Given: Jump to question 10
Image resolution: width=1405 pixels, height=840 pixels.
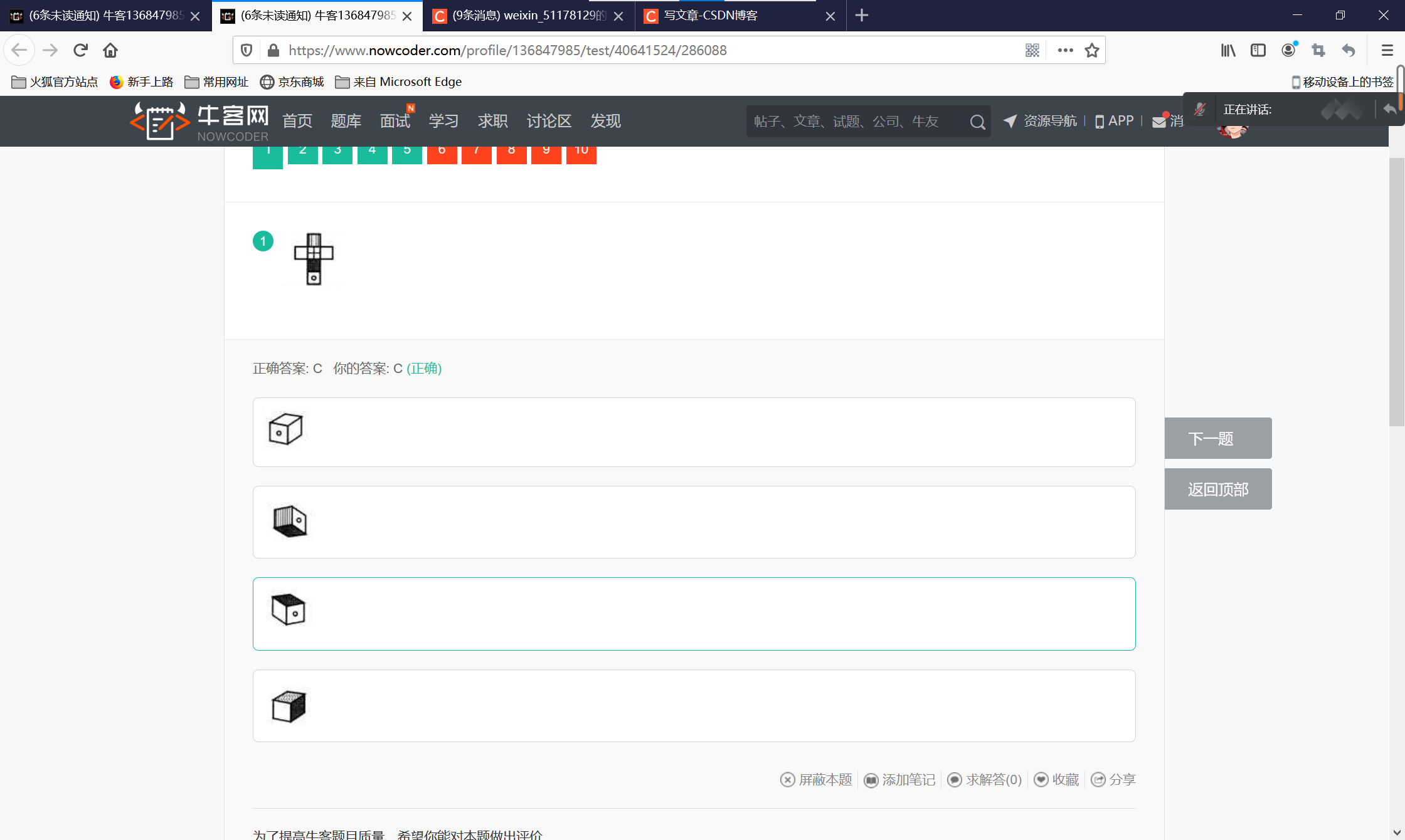Looking at the screenshot, I should pos(581,155).
